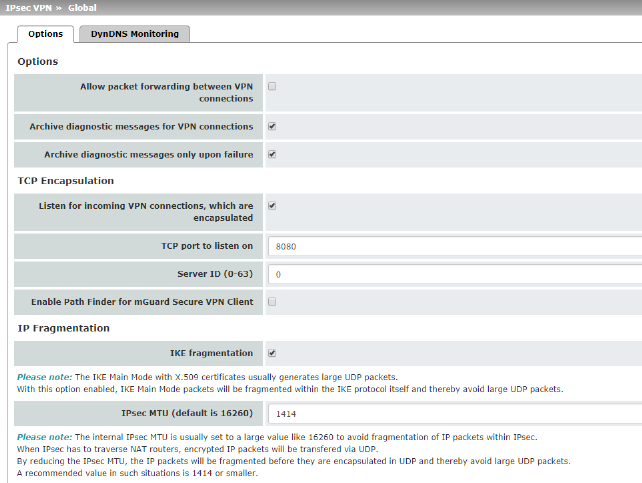Image resolution: width=642 pixels, height=483 pixels.
Task: Click the 'A recommended value in such situations' note line
Action: (x=137, y=473)
